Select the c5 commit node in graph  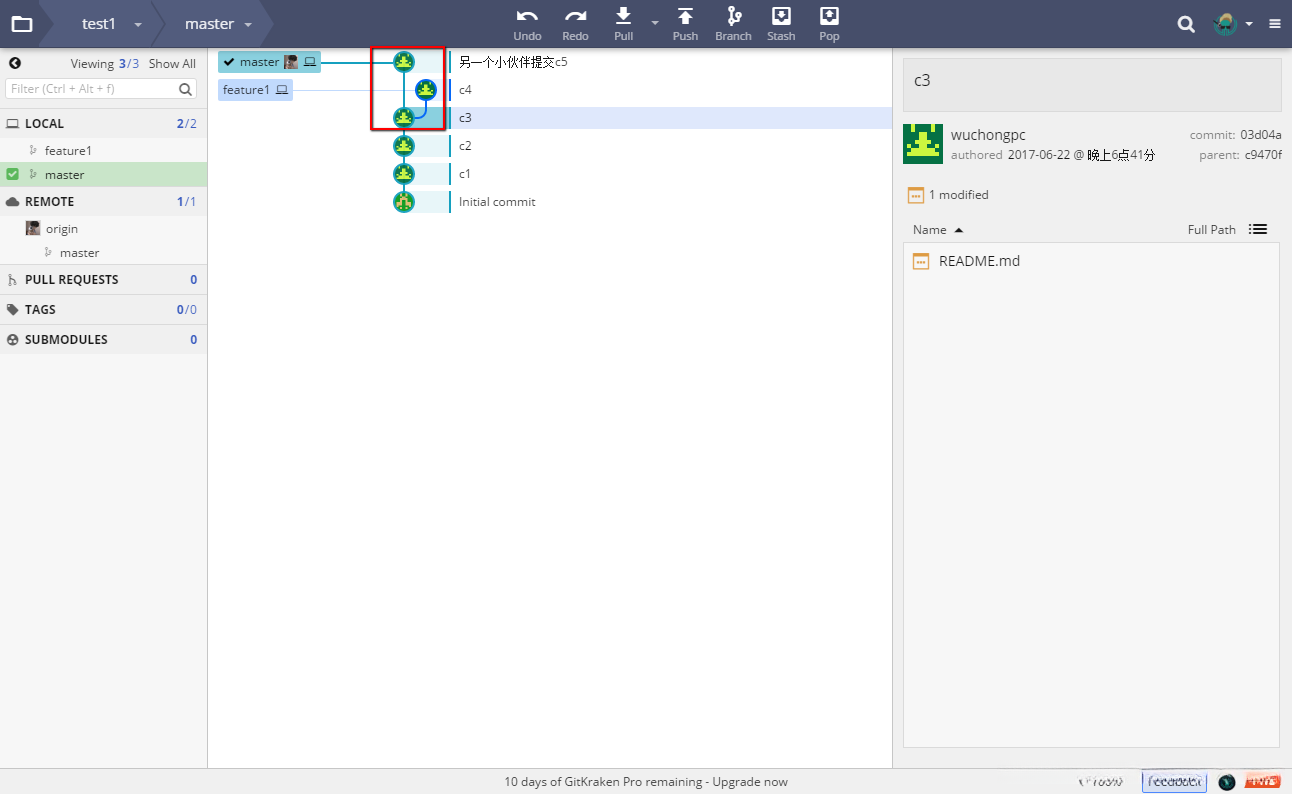pyautogui.click(x=403, y=62)
